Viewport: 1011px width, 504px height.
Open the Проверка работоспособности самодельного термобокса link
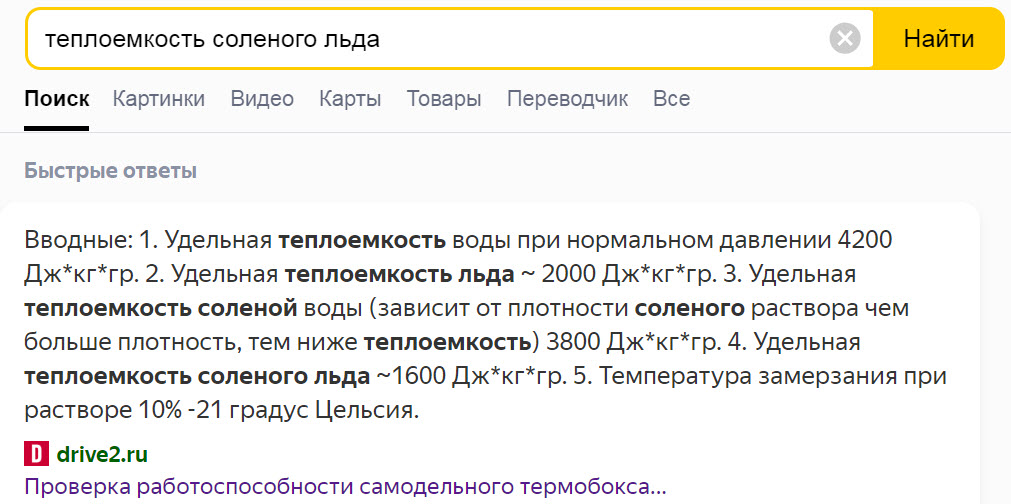(x=344, y=488)
